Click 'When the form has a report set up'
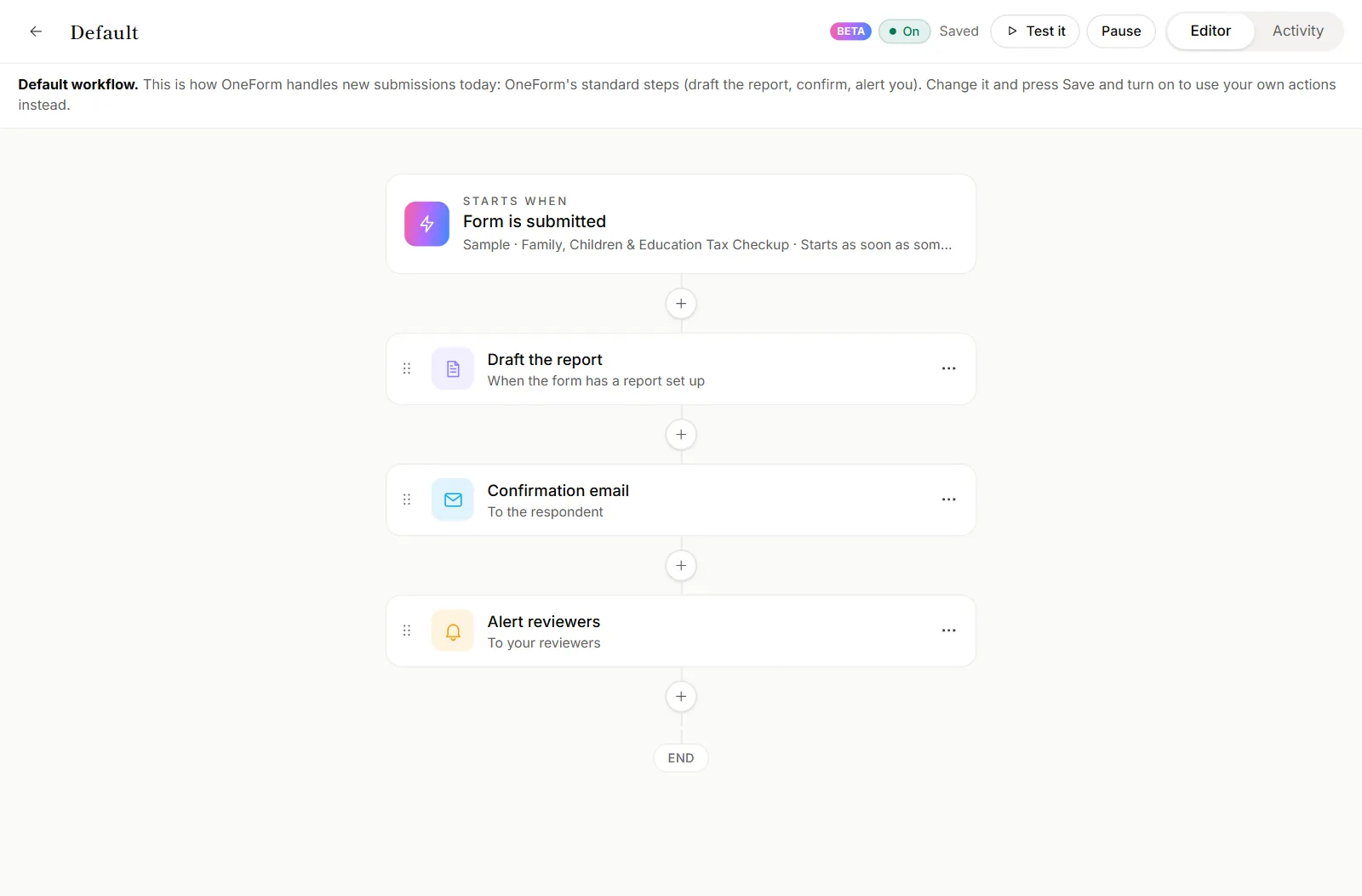 click(x=596, y=381)
